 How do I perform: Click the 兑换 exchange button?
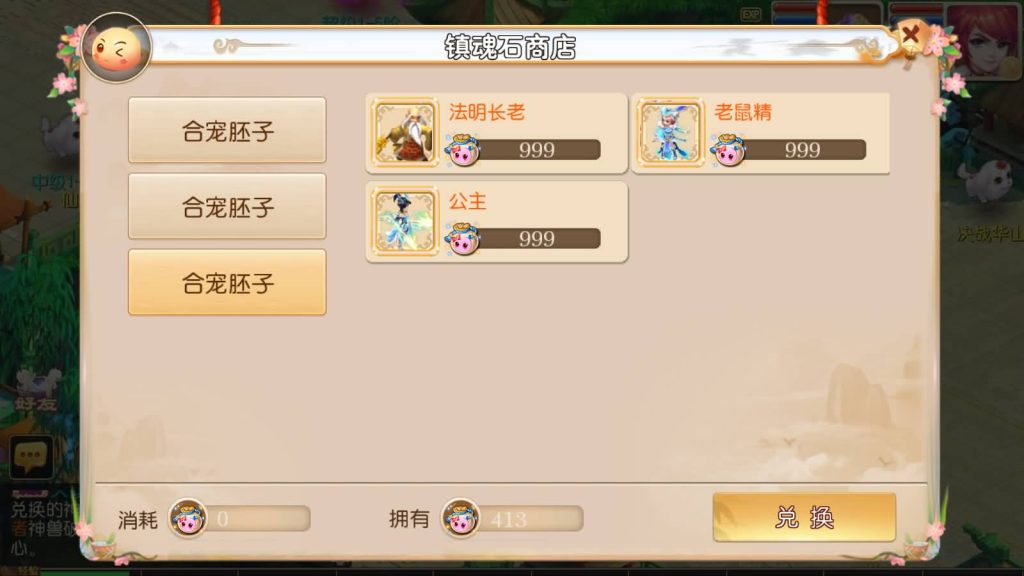[804, 517]
